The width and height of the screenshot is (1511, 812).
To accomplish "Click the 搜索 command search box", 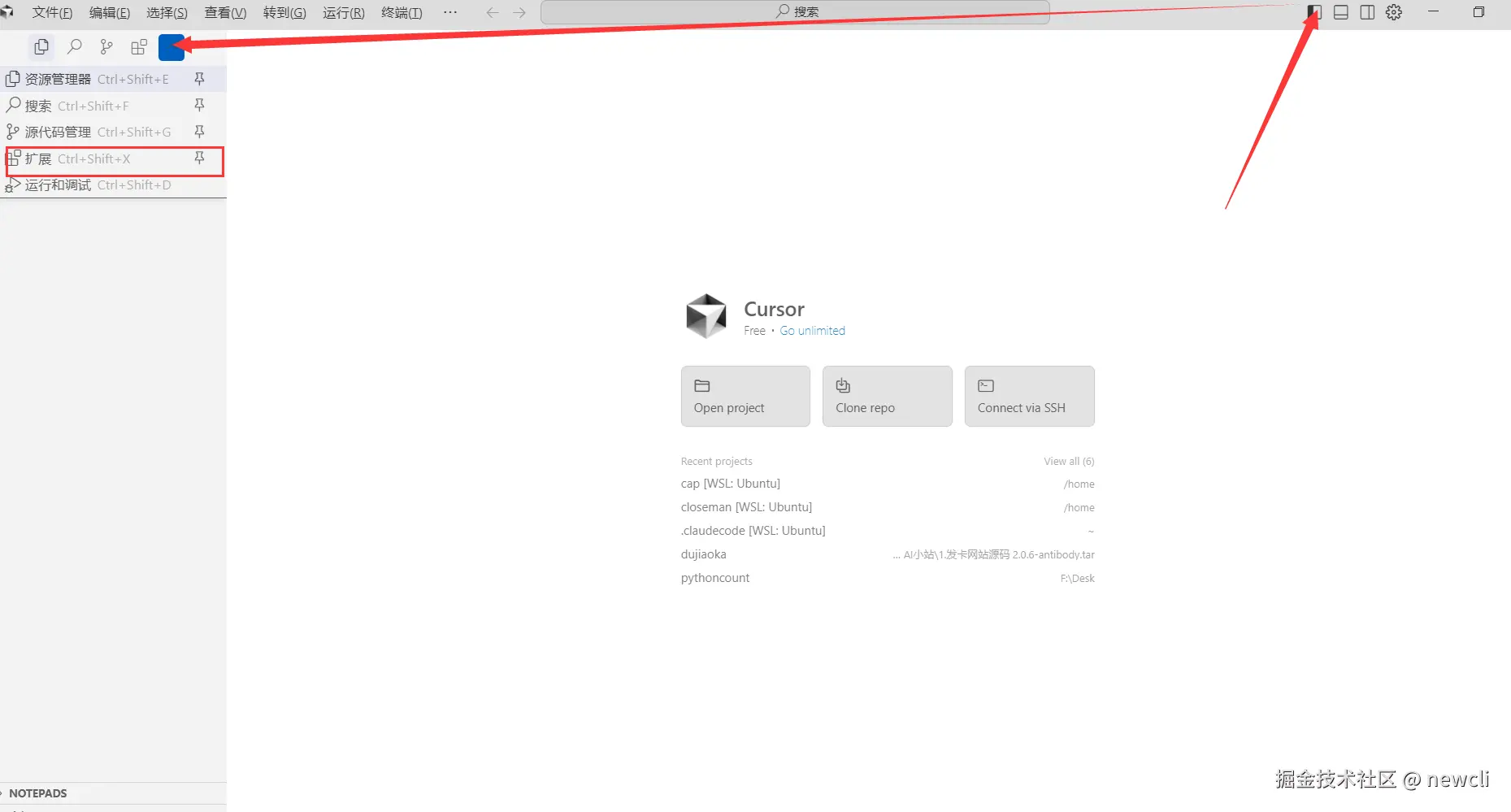I will 795,12.
